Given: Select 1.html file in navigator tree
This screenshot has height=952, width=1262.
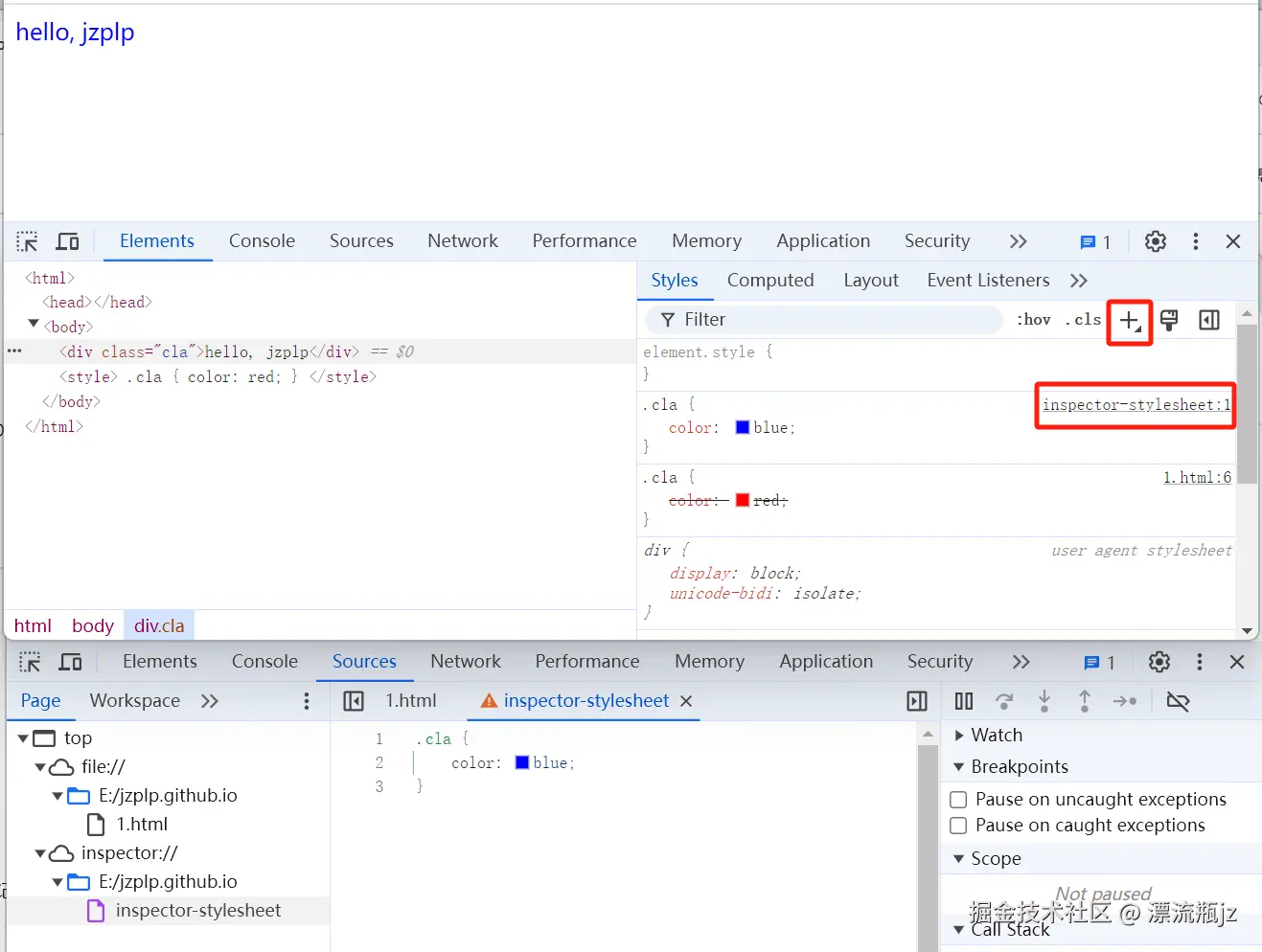Looking at the screenshot, I should (142, 825).
